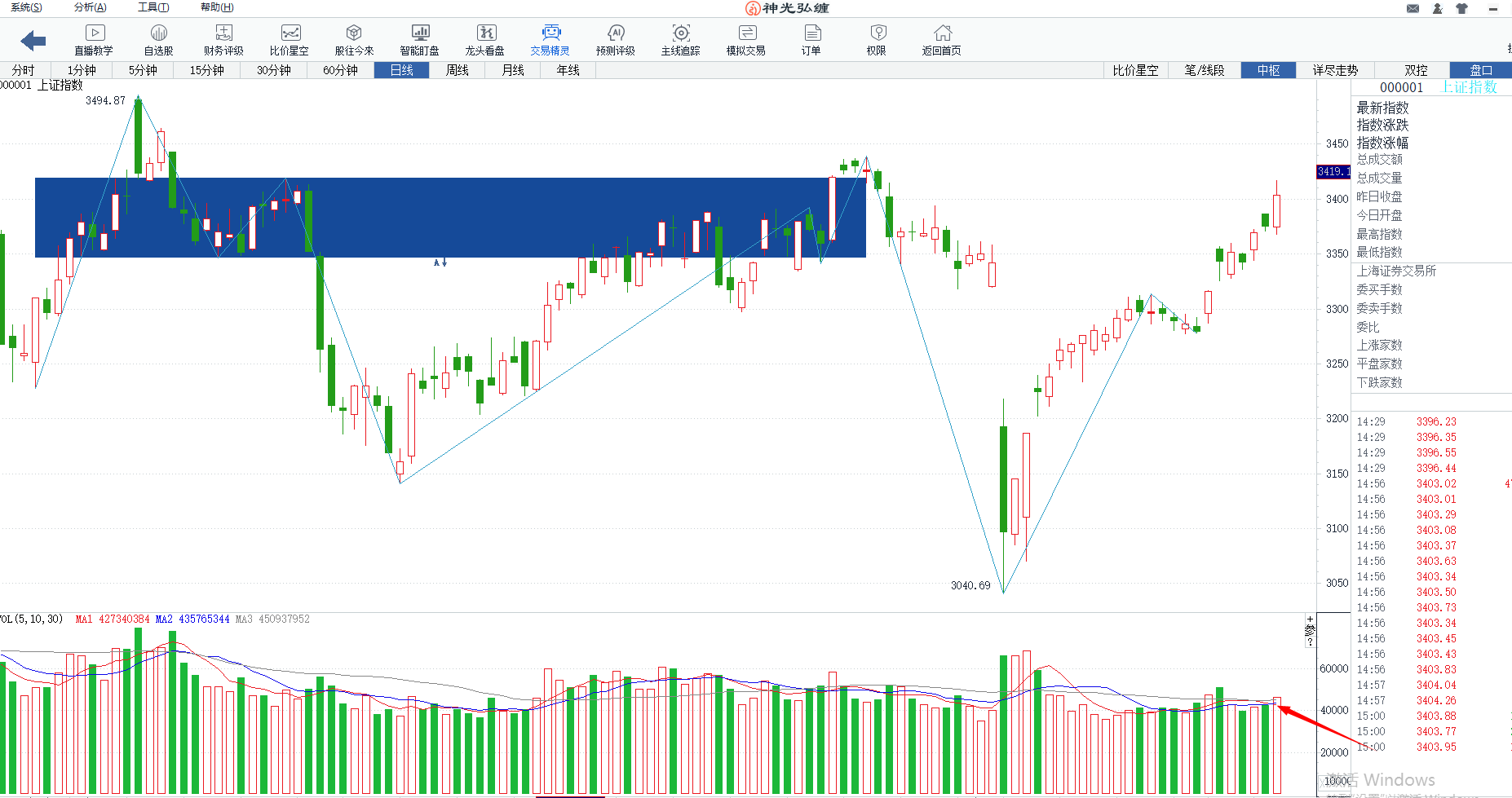Open the 工具(T) menu
The image size is (1512, 798).
tap(153, 7)
